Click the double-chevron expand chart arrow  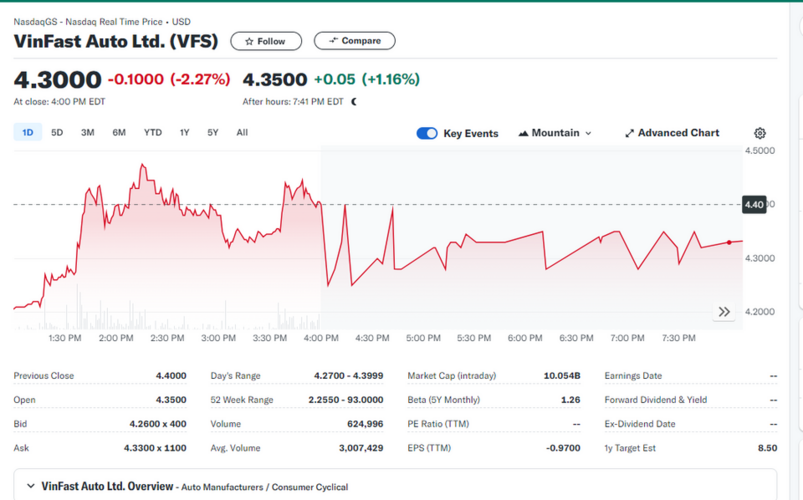click(x=724, y=311)
